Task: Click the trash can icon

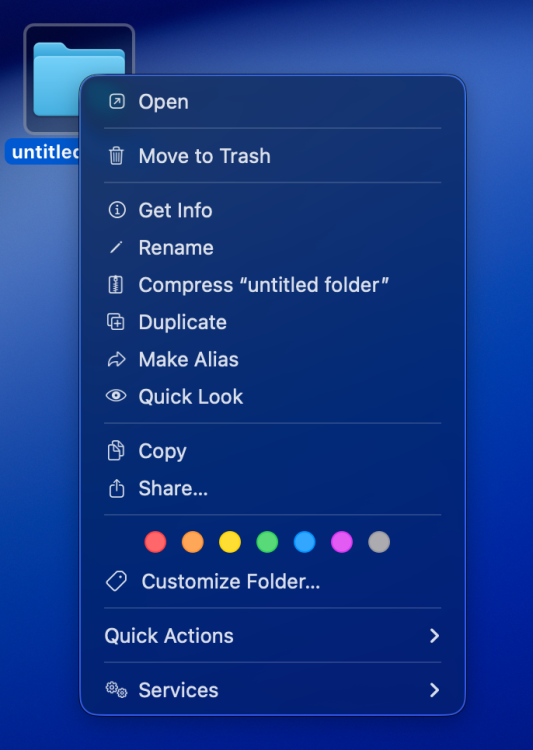Action: pyautogui.click(x=116, y=156)
